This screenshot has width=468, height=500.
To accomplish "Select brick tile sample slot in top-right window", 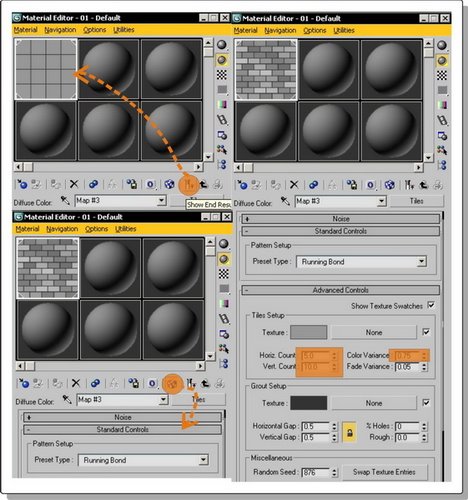I will point(266,70).
